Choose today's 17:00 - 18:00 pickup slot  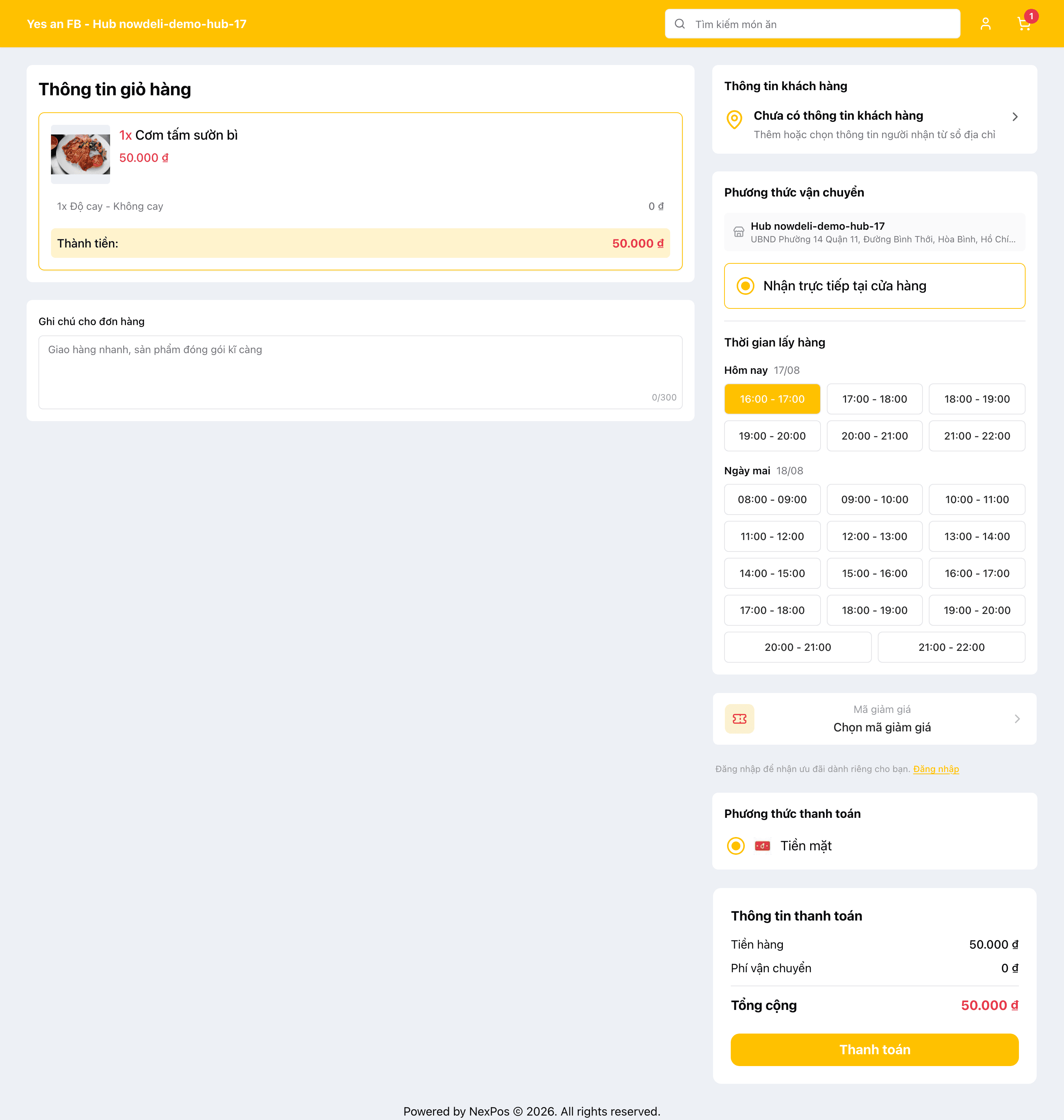pyautogui.click(x=874, y=399)
